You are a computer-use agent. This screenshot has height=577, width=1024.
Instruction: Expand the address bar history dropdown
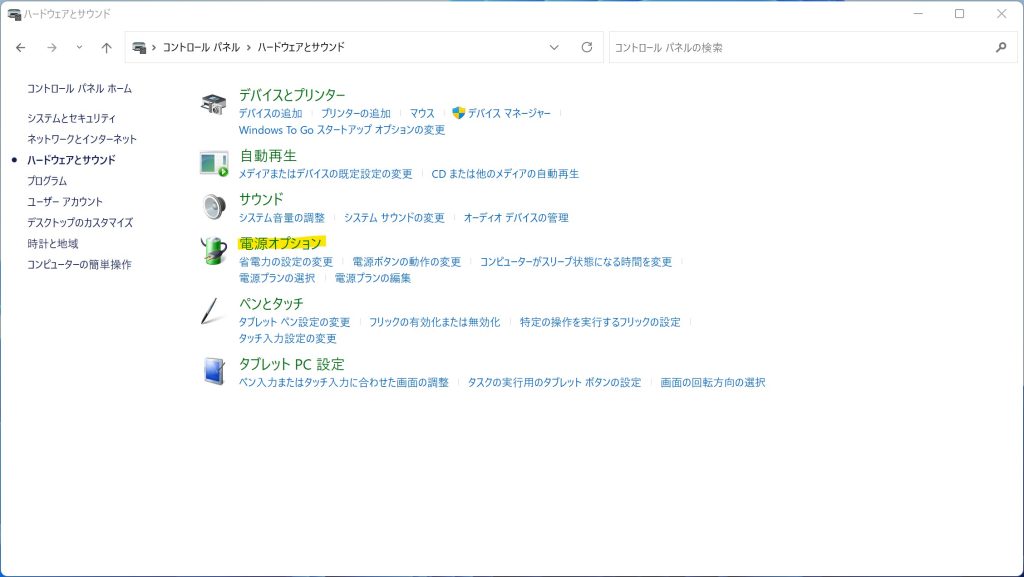click(x=554, y=47)
